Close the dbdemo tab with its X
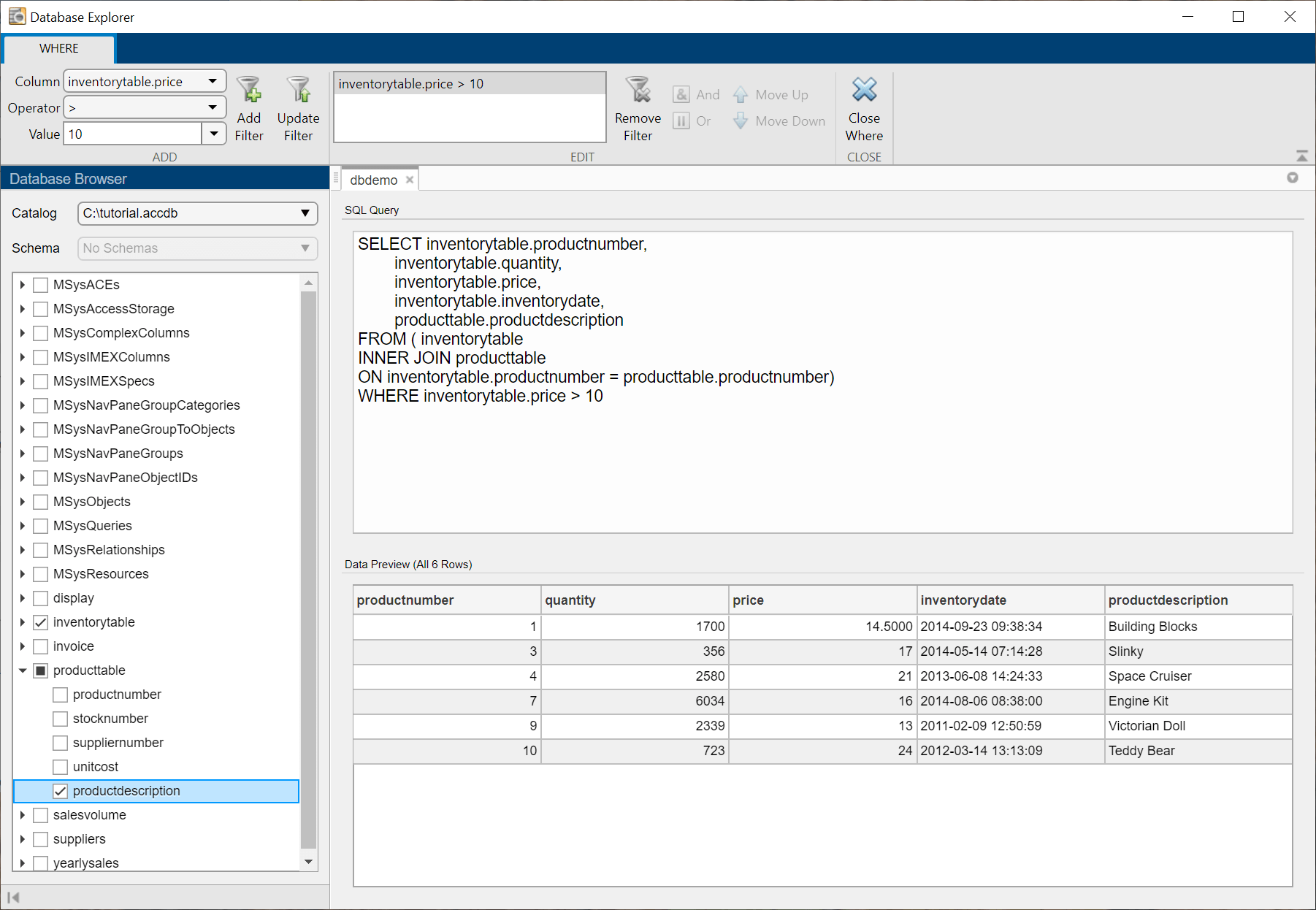The width and height of the screenshot is (1316, 910). pyautogui.click(x=410, y=180)
